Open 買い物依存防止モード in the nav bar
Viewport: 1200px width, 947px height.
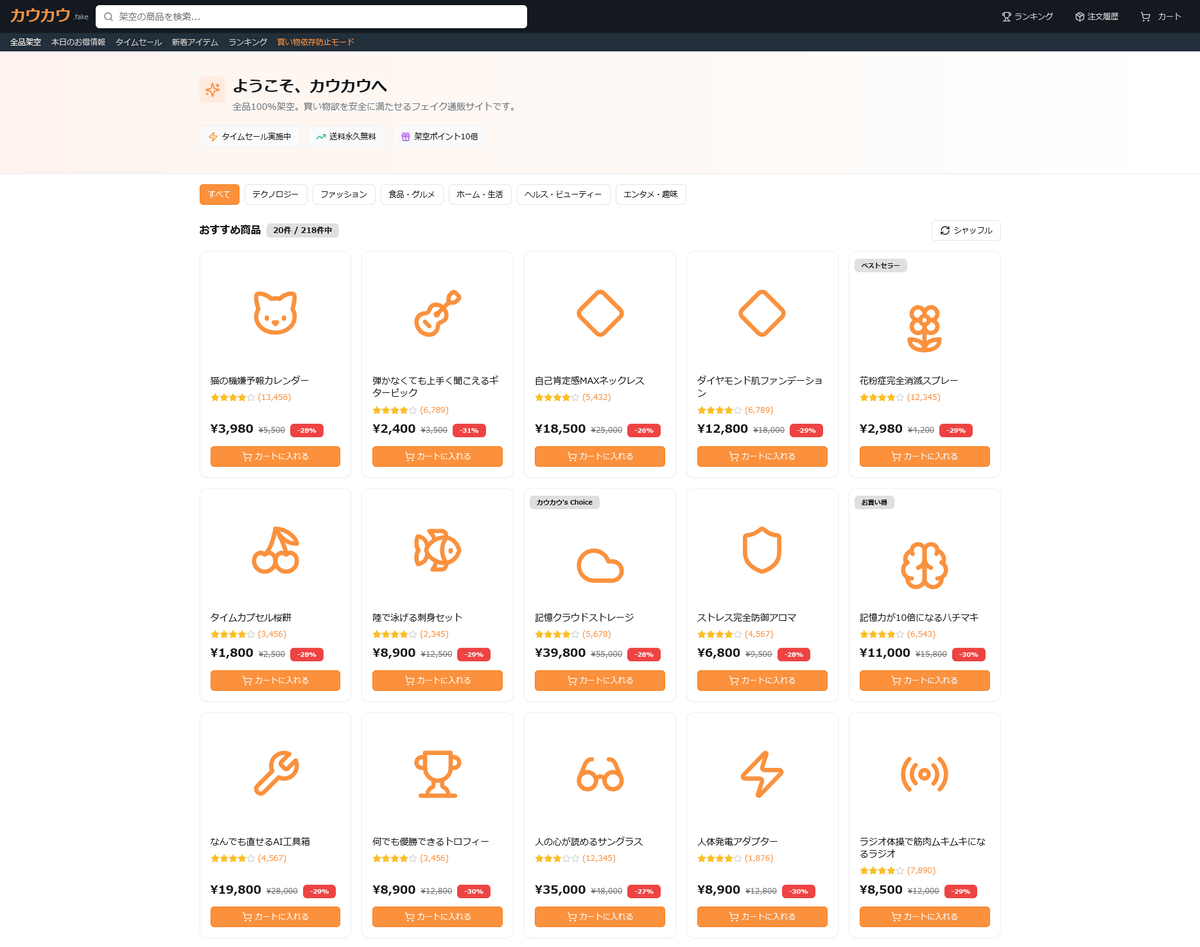tap(315, 42)
